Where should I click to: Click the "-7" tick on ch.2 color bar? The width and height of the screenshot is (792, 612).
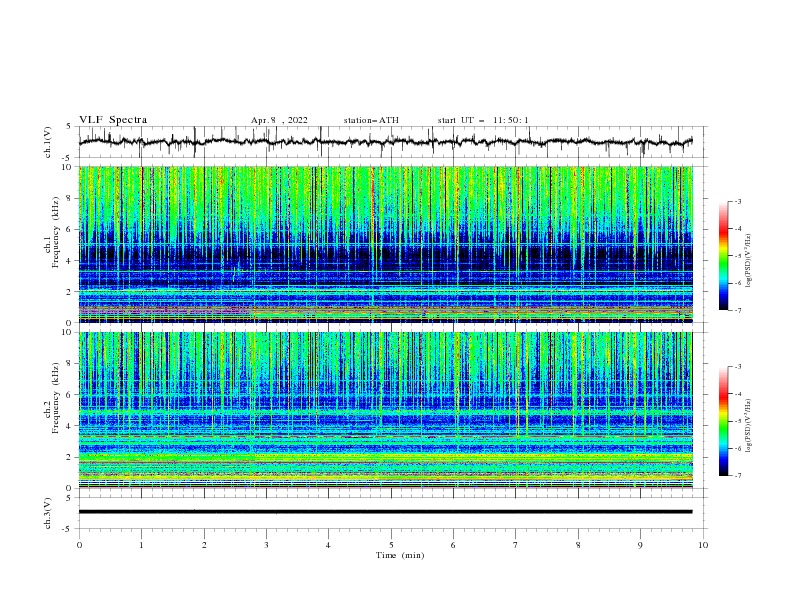[738, 476]
